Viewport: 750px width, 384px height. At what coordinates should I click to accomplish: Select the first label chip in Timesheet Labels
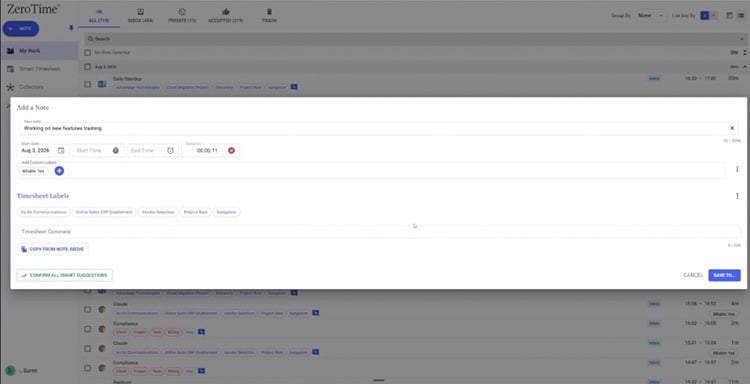[x=44, y=212]
